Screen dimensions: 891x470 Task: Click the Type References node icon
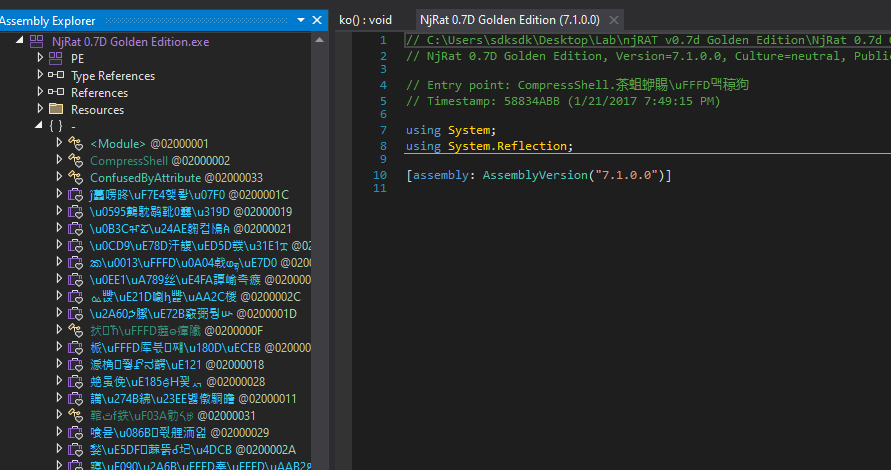pos(55,75)
